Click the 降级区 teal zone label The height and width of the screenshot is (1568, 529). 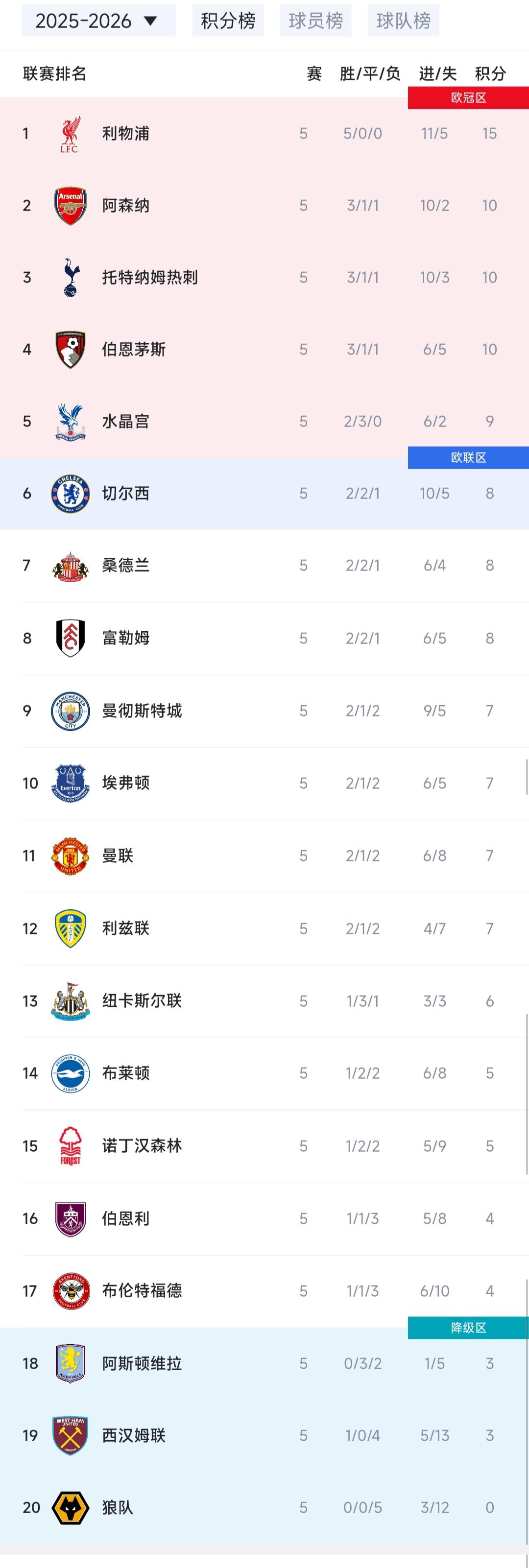468,1328
